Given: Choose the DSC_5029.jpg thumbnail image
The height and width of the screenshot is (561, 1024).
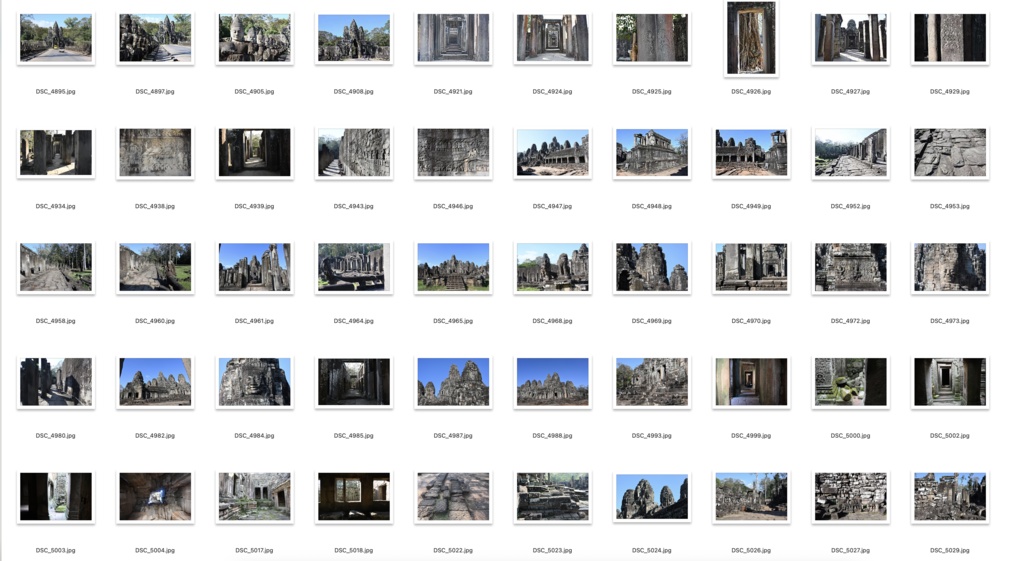Looking at the screenshot, I should pyautogui.click(x=950, y=496).
